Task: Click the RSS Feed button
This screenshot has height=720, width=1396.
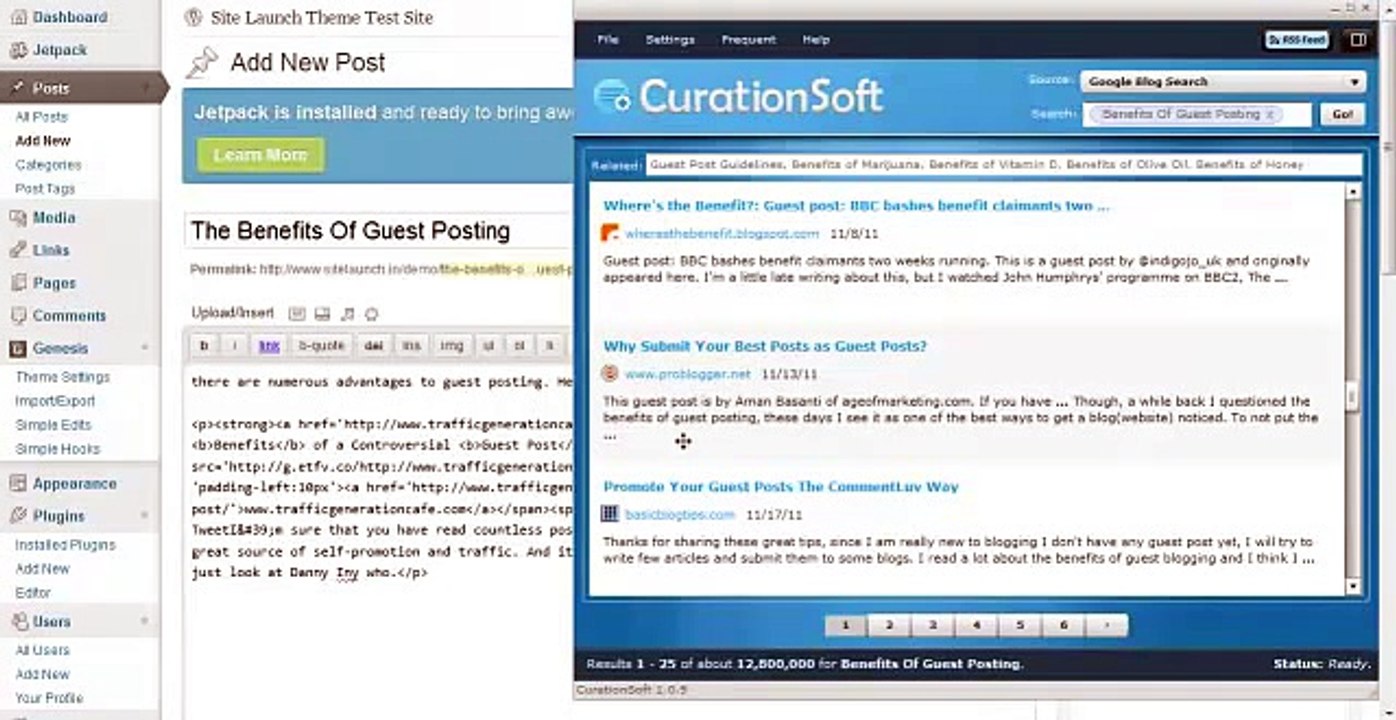Action: 1297,40
